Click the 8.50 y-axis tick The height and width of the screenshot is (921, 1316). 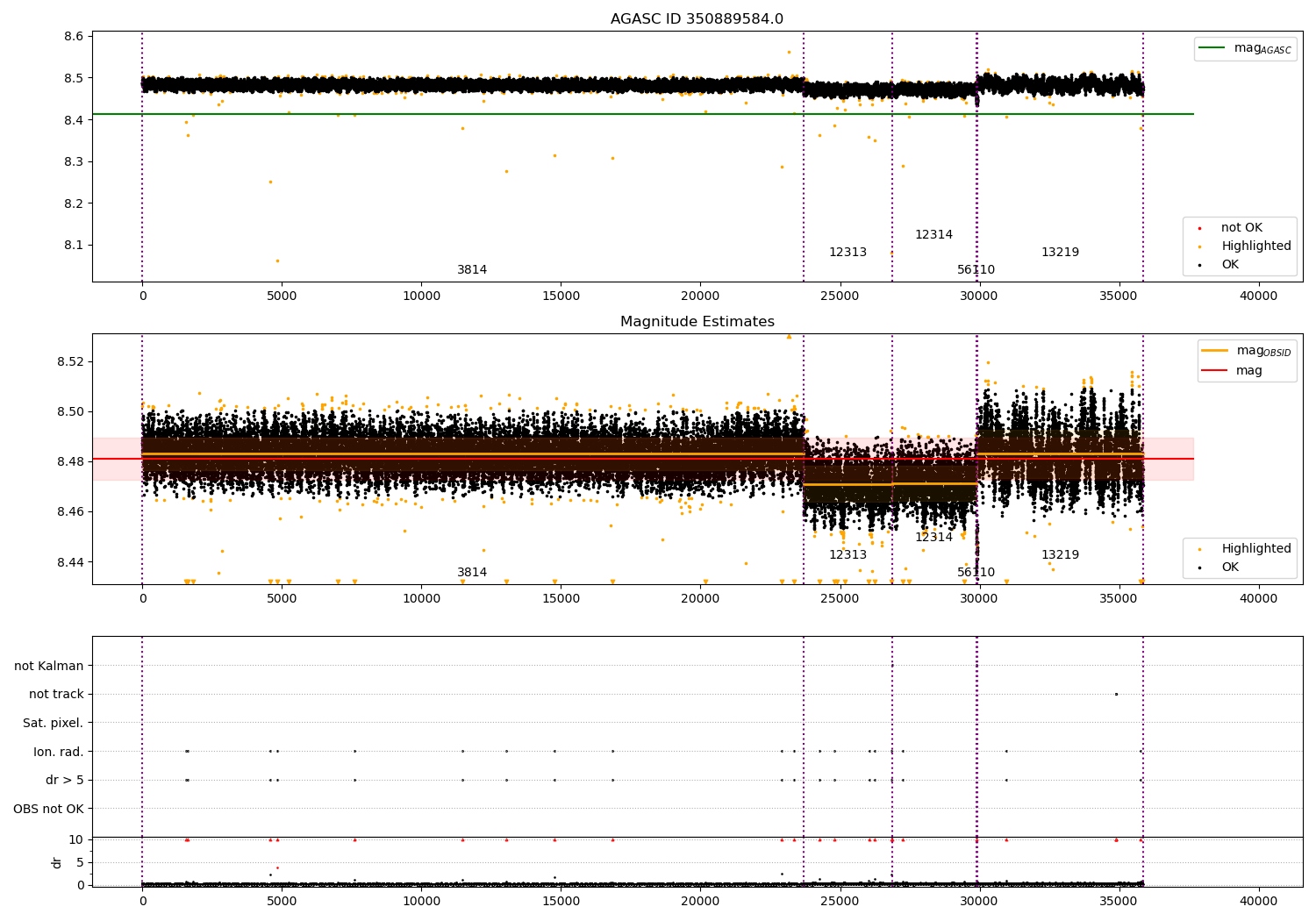pyautogui.click(x=71, y=412)
